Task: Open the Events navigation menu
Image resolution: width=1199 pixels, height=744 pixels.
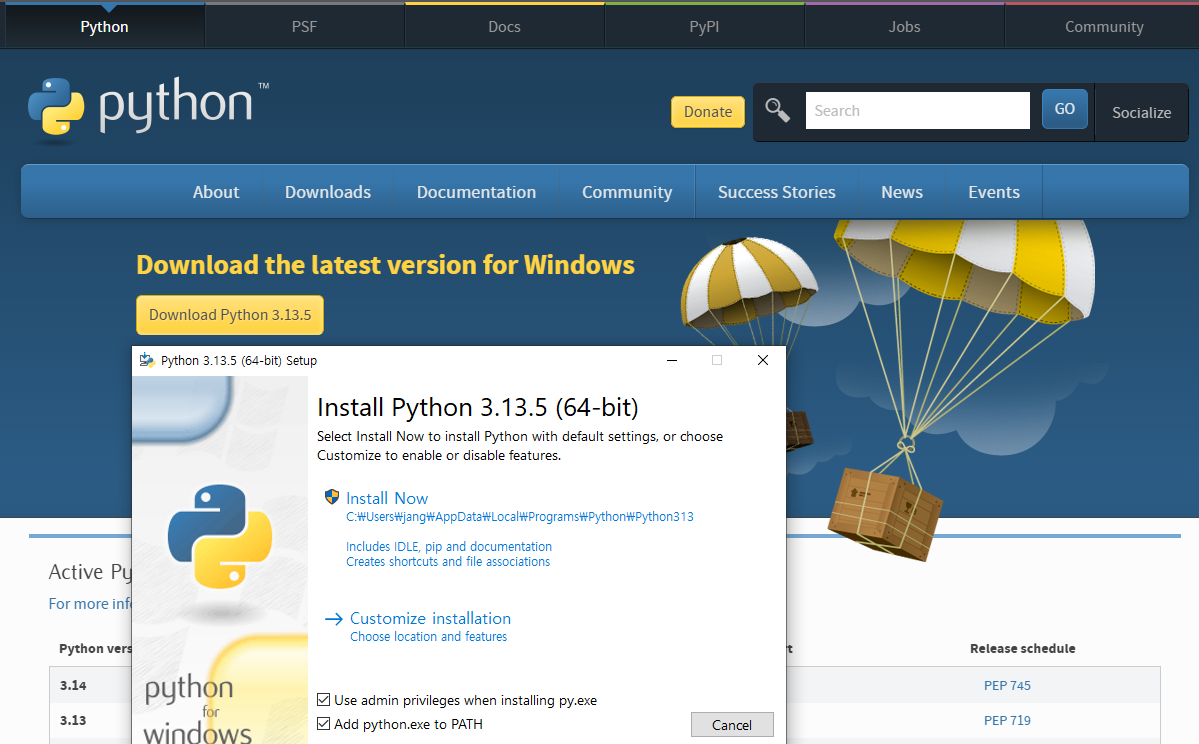Action: point(994,192)
